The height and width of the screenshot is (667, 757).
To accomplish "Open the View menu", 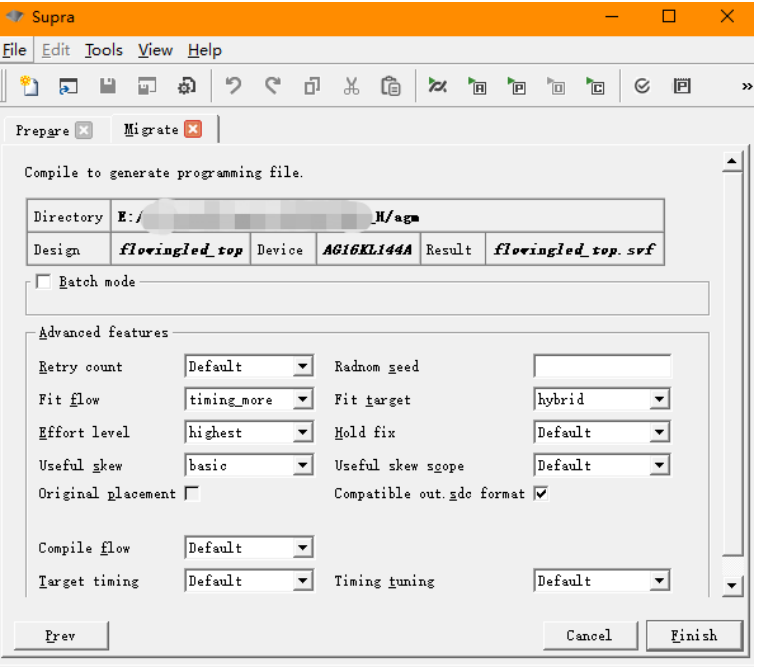I will pos(155,50).
